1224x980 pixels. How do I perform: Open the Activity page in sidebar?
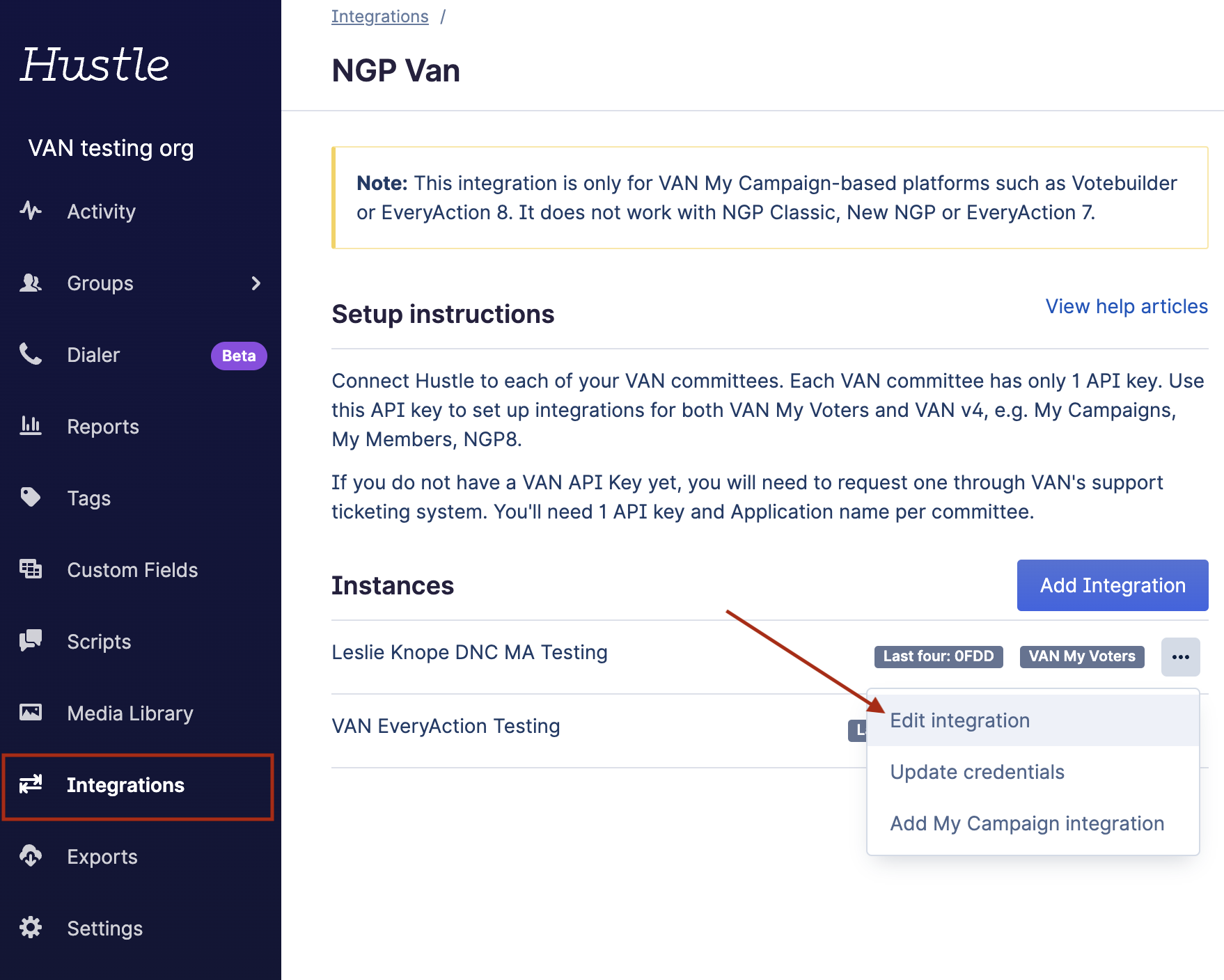pyautogui.click(x=101, y=212)
